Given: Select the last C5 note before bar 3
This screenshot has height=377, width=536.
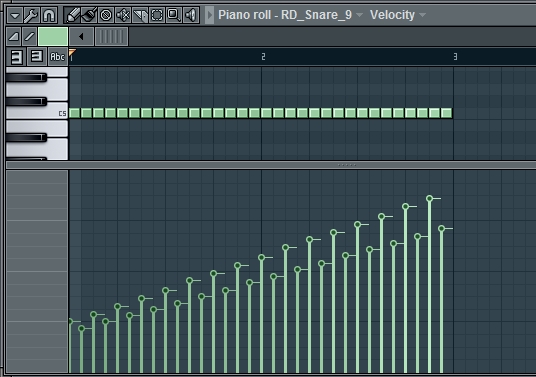Looking at the screenshot, I should click(446, 113).
